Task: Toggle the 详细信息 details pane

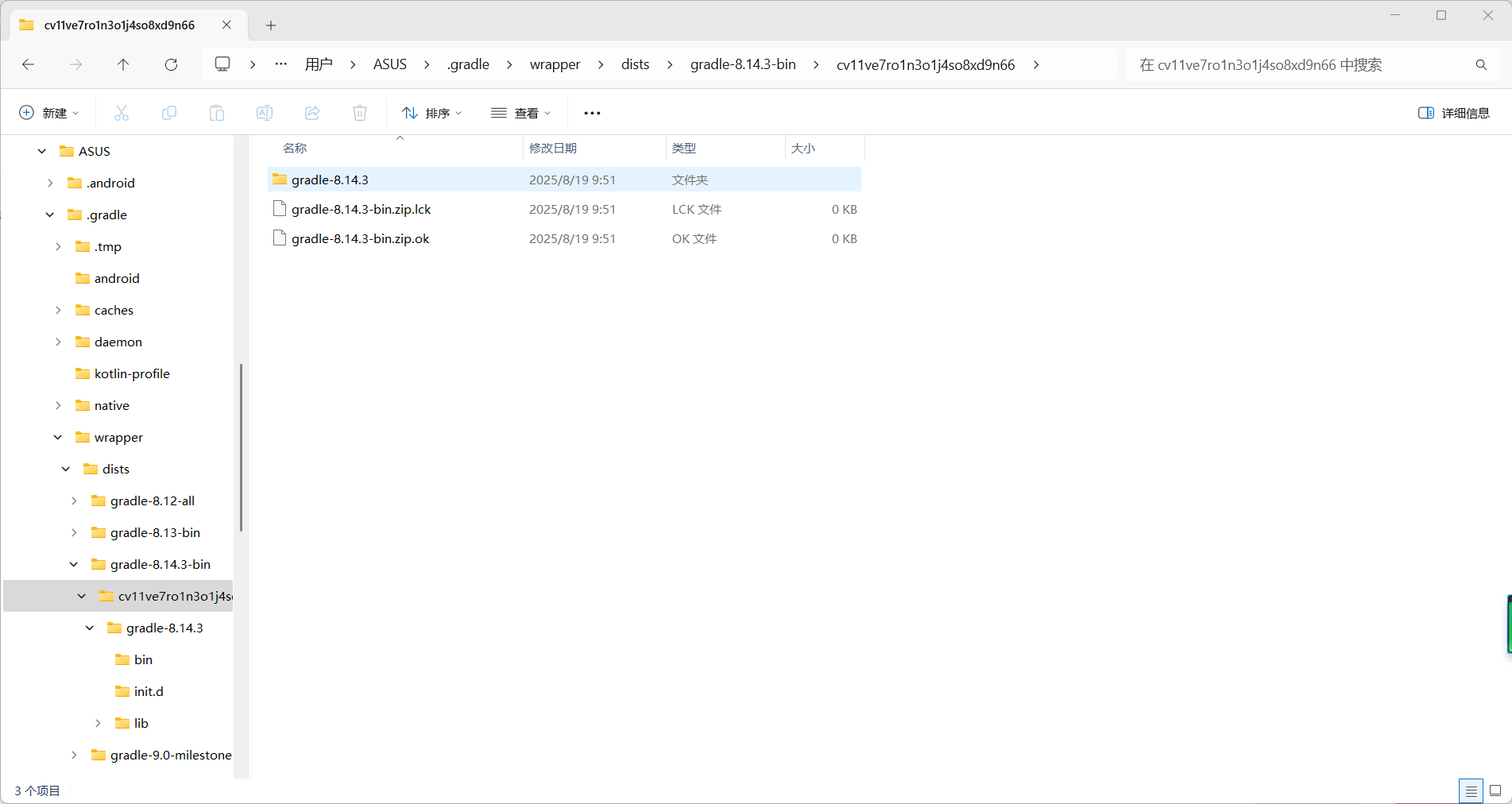Action: [1454, 113]
